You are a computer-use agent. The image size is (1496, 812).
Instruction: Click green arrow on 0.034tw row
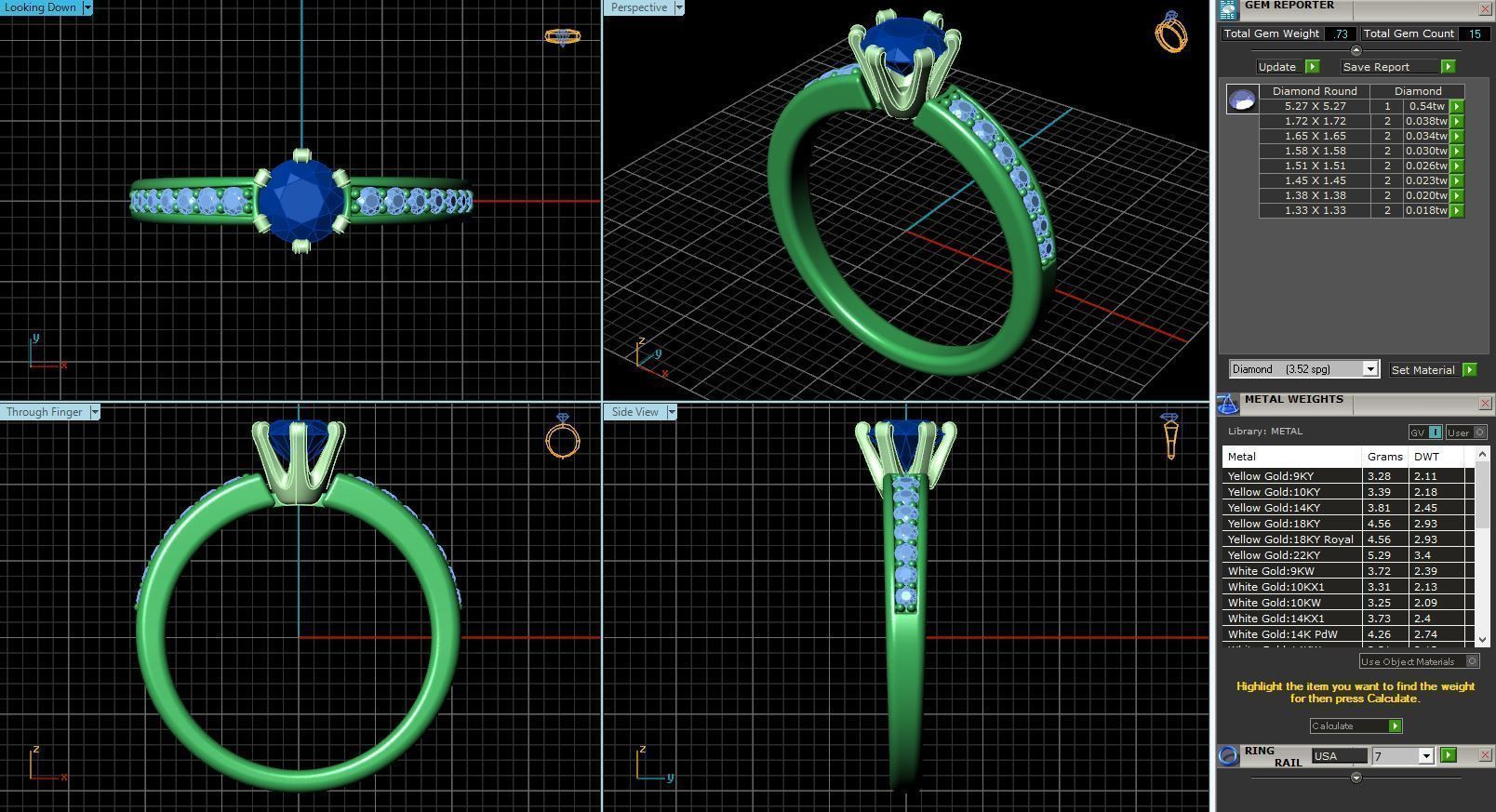point(1457,136)
